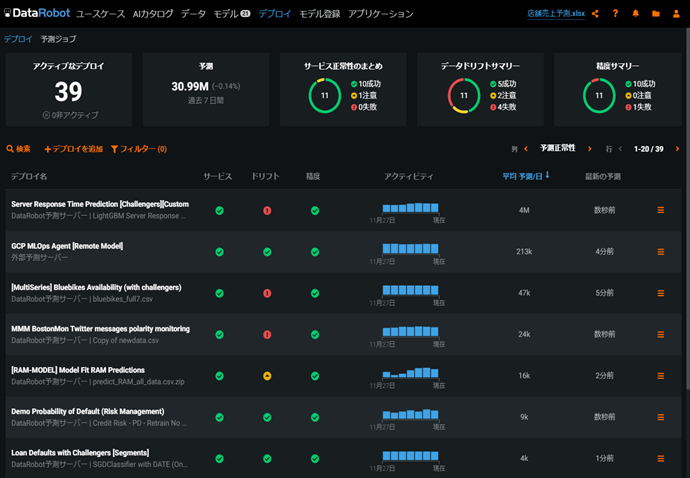Open actions menu for Server Response Time Prediction
The image size is (690, 478).
coord(661,210)
